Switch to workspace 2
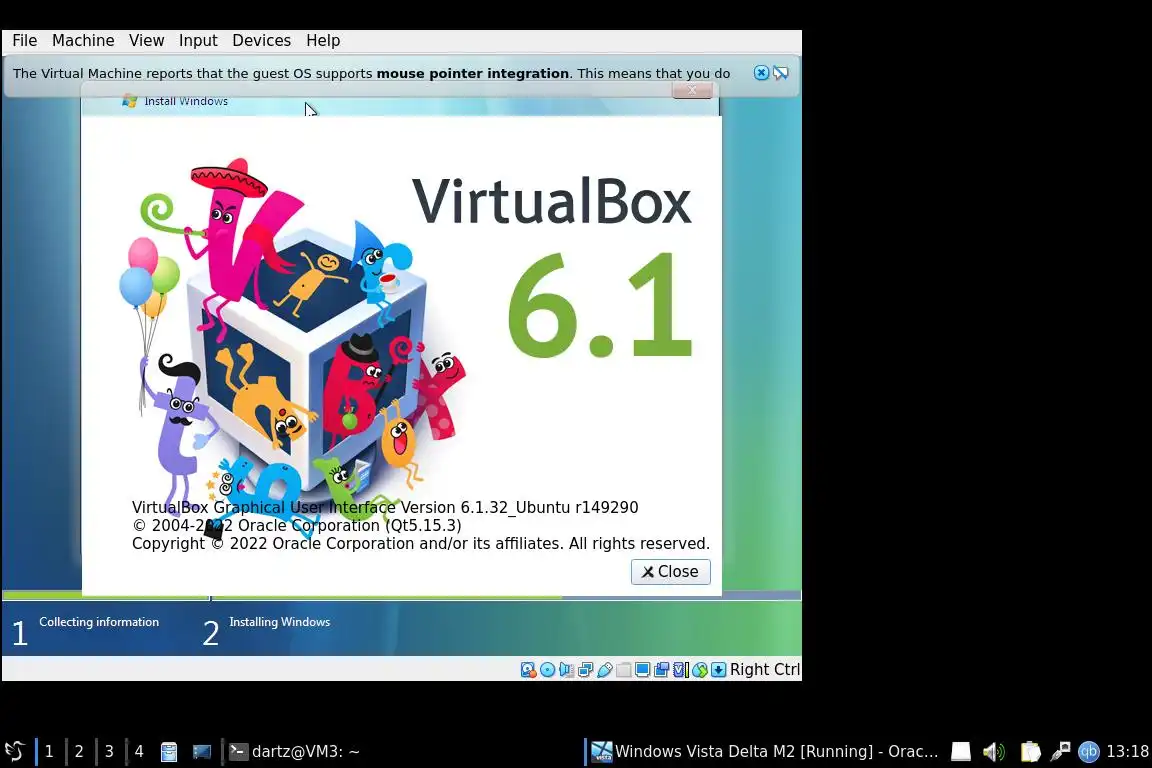1152x768 pixels. (79, 751)
